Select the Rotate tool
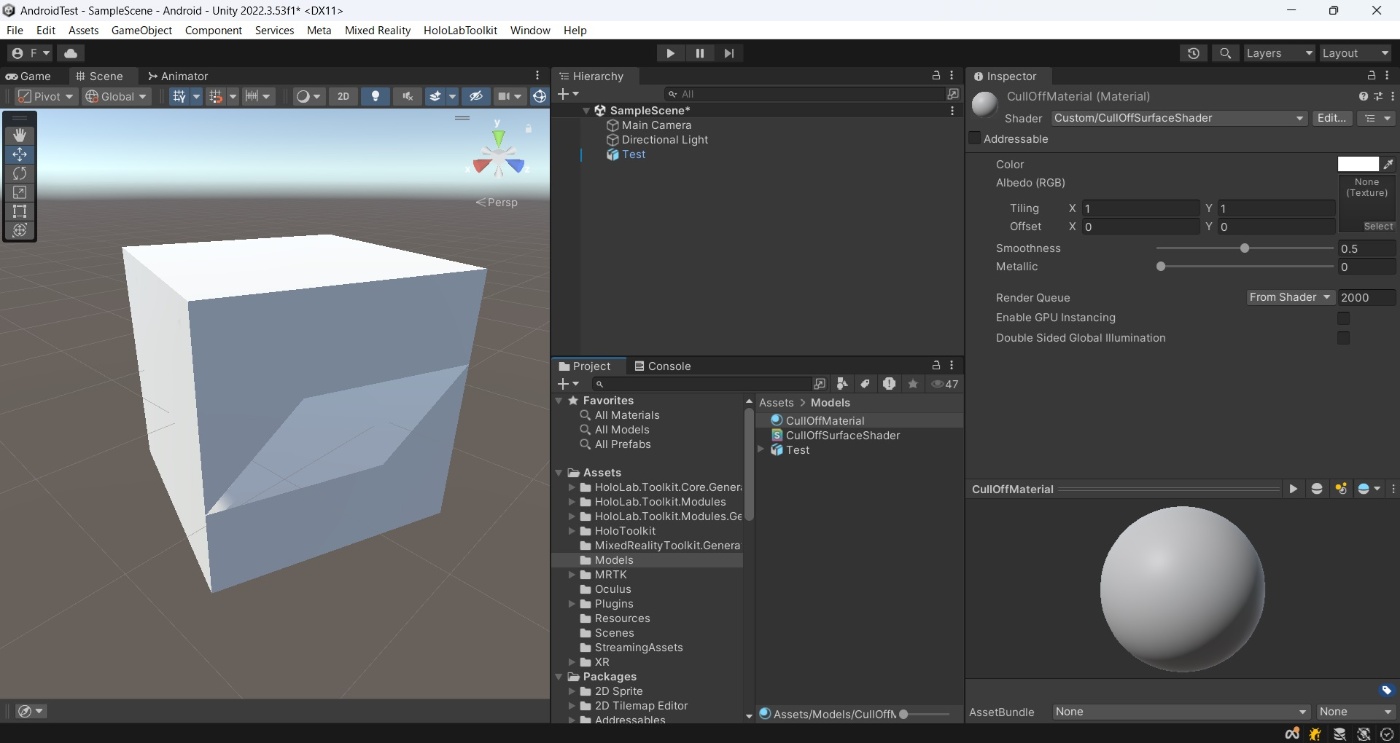The height and width of the screenshot is (743, 1400). click(x=19, y=173)
